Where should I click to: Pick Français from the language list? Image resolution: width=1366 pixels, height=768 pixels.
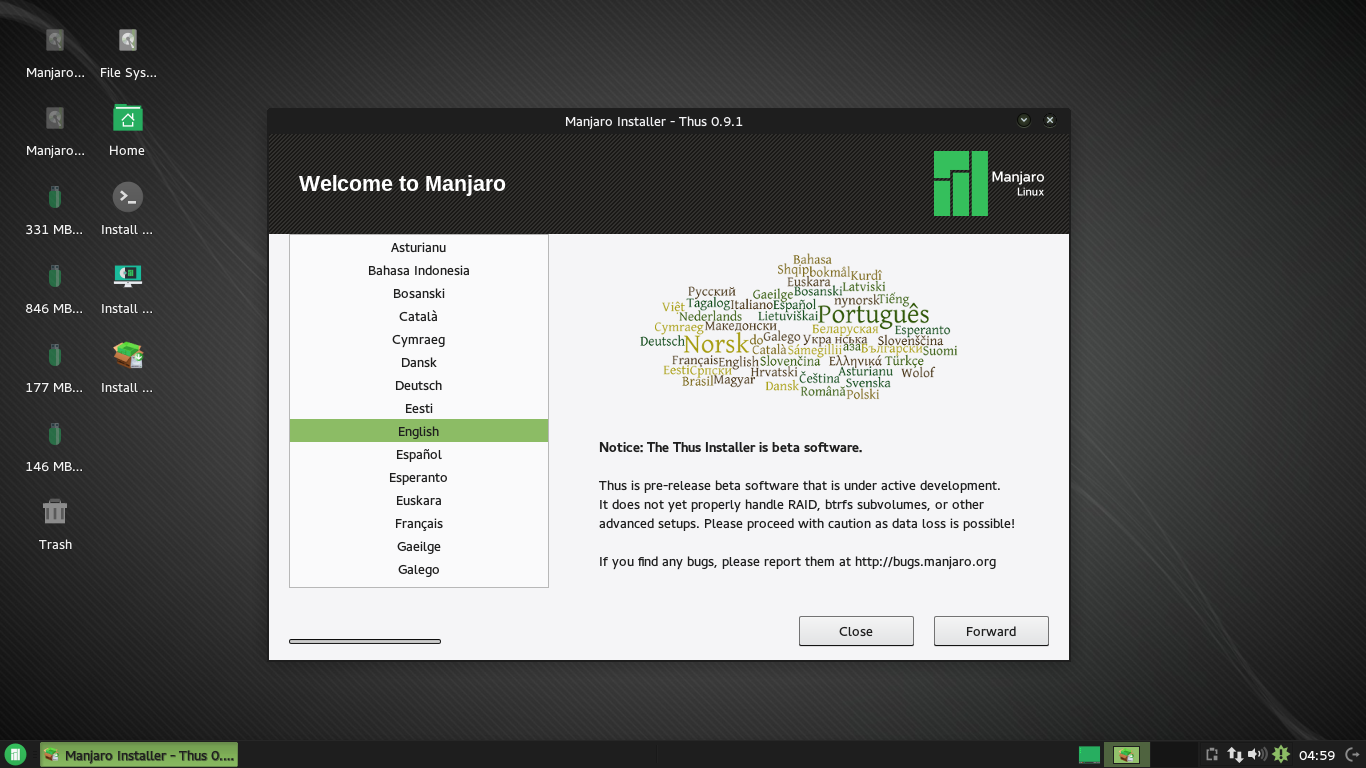coord(419,523)
